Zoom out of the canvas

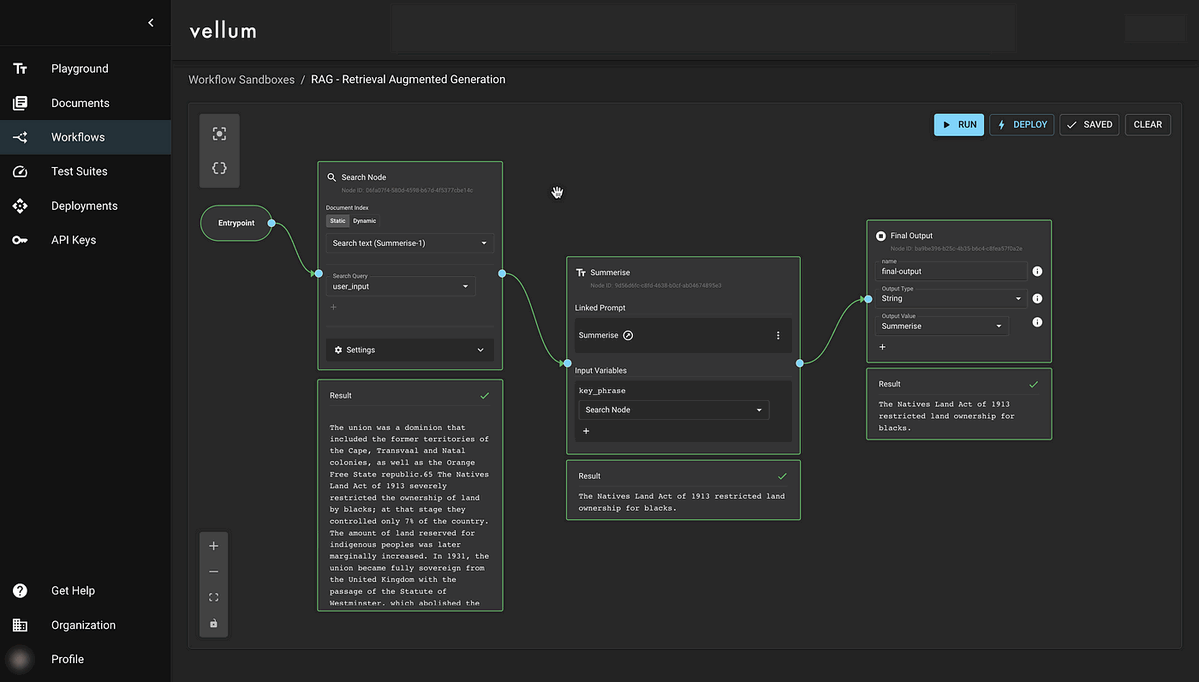tap(213, 572)
